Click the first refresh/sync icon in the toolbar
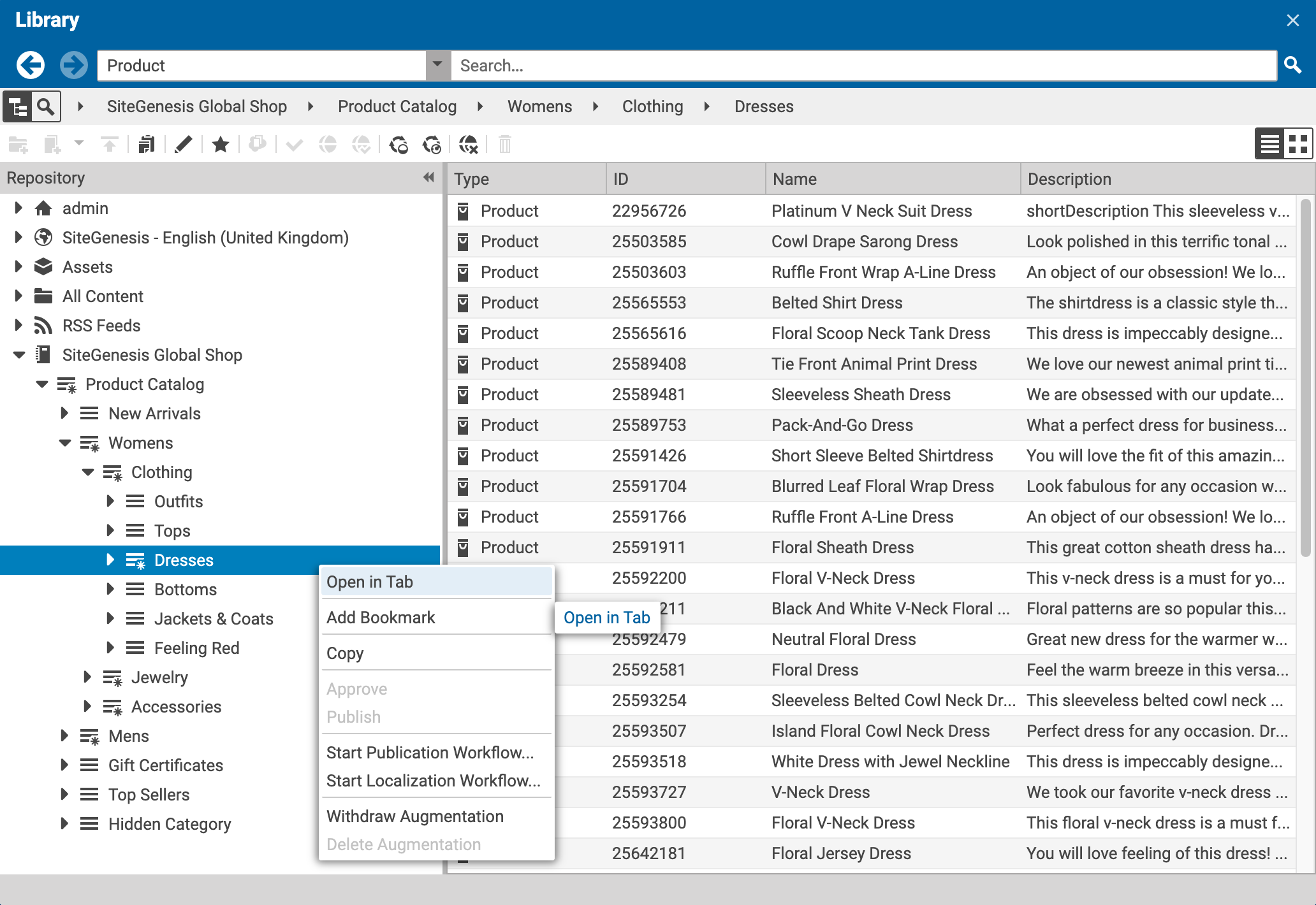1316x905 pixels. [x=400, y=145]
